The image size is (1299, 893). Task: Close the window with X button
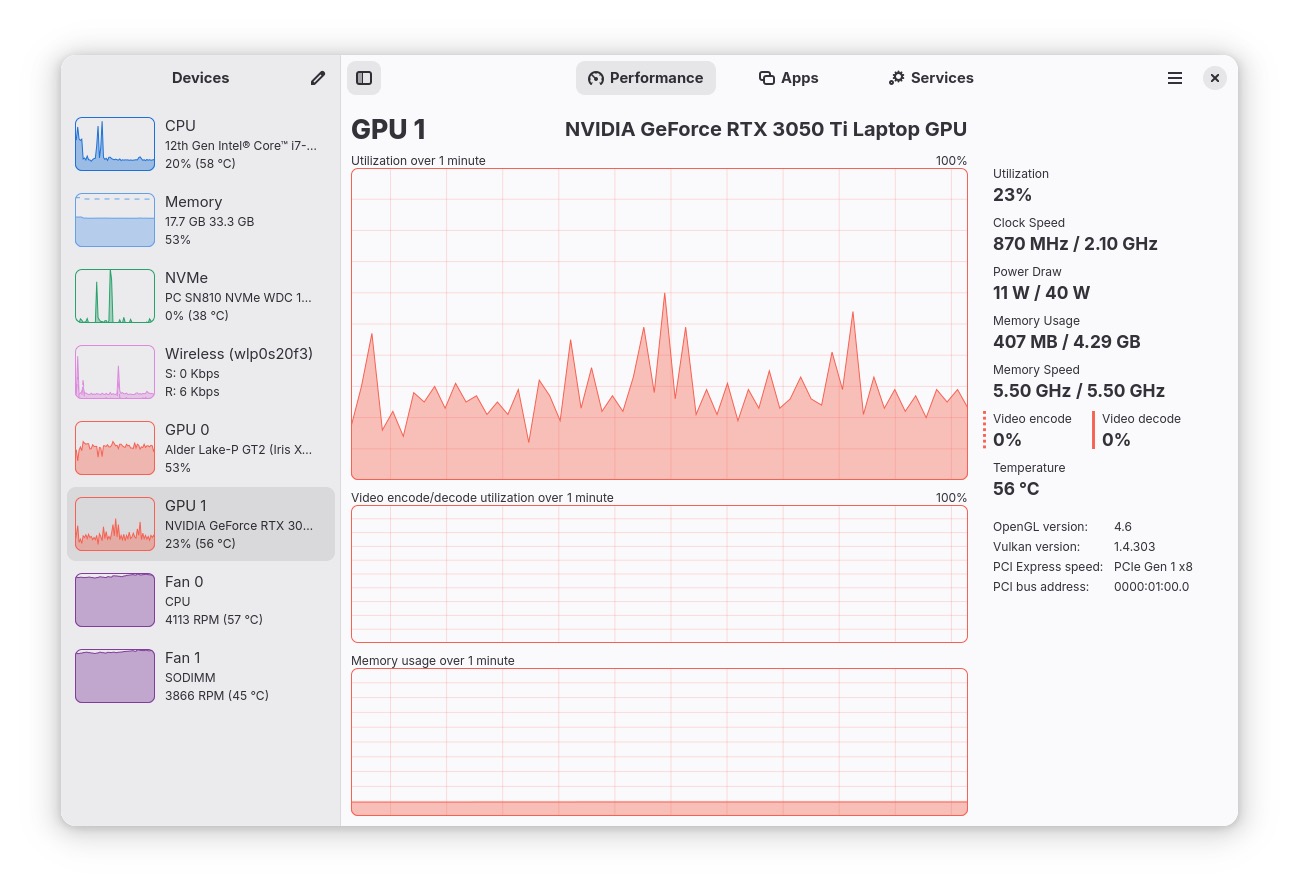1215,78
